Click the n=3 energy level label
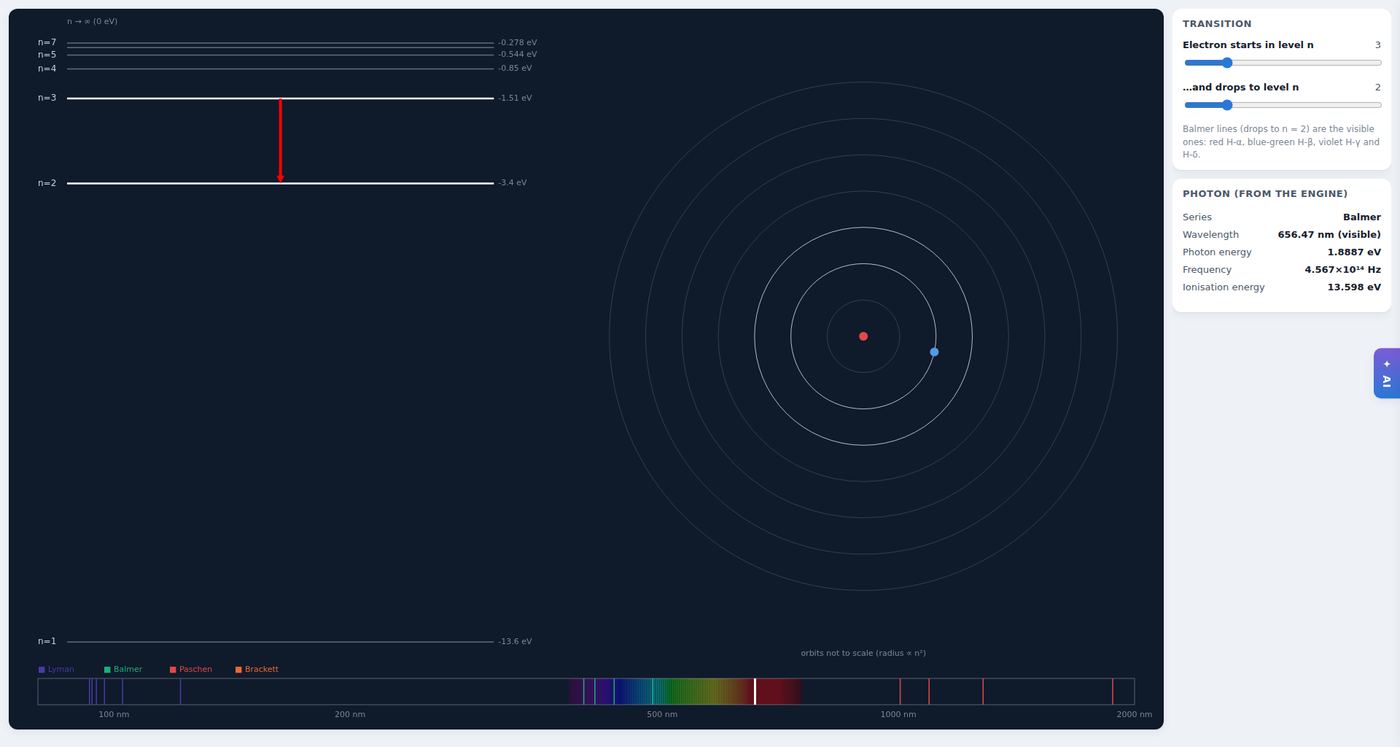This screenshot has width=1400, height=747. point(47,98)
